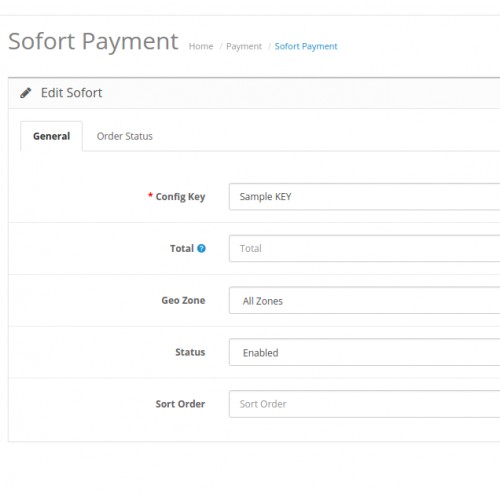Click the Sofort Payment breadcrumb link
The height and width of the screenshot is (500, 500).
[306, 46]
